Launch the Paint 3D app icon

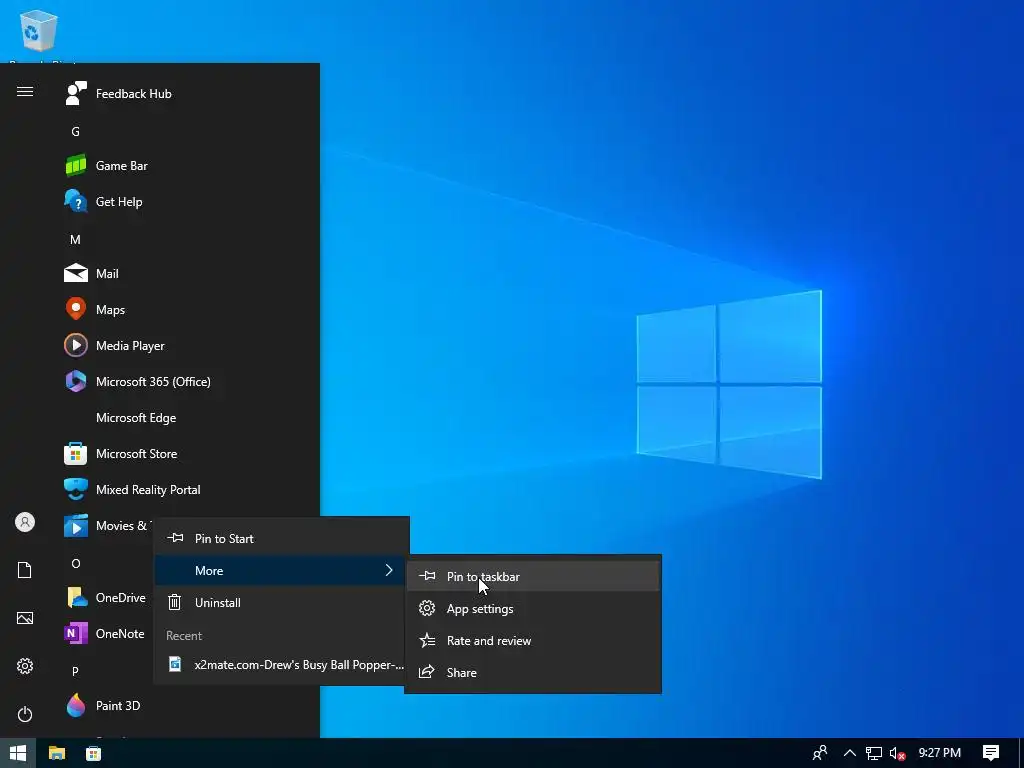(x=76, y=705)
